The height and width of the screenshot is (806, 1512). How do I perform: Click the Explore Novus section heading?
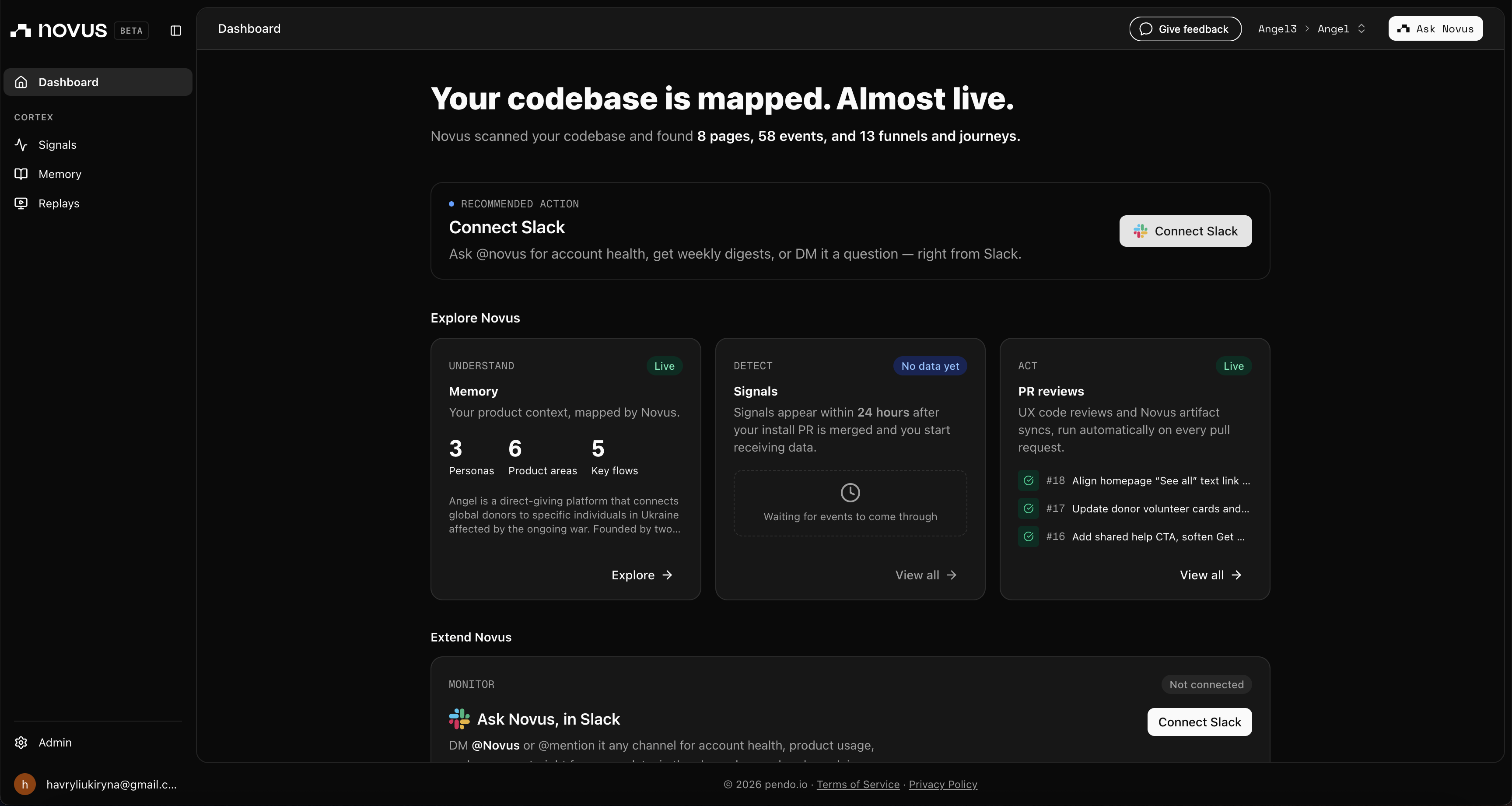coord(476,318)
